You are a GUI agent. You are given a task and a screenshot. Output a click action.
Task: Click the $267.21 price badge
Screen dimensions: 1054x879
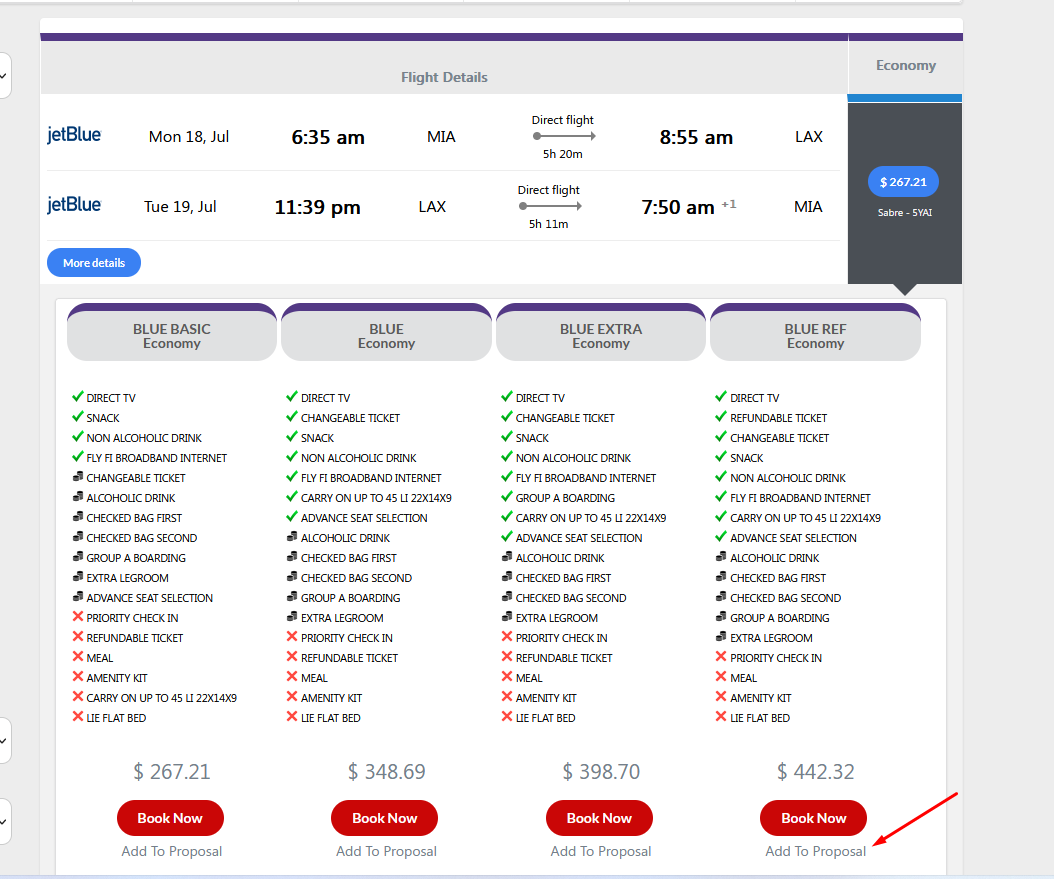tap(903, 181)
